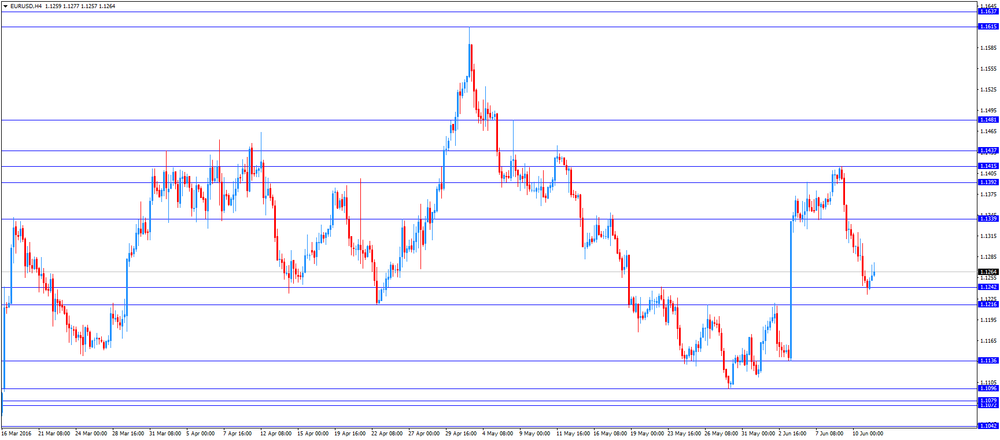
Task: Select the 1.1637 horizontal line price label
Action: [x=988, y=12]
